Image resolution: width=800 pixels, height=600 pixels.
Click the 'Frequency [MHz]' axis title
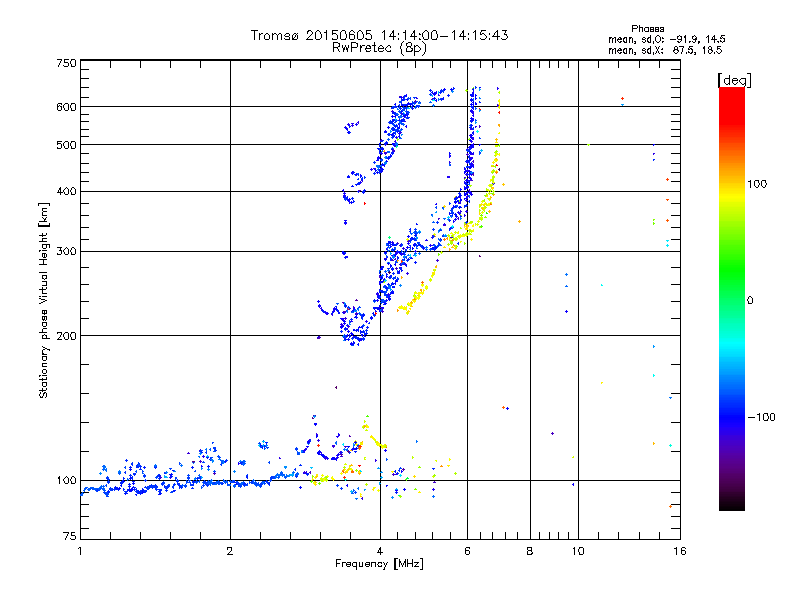(x=379, y=564)
